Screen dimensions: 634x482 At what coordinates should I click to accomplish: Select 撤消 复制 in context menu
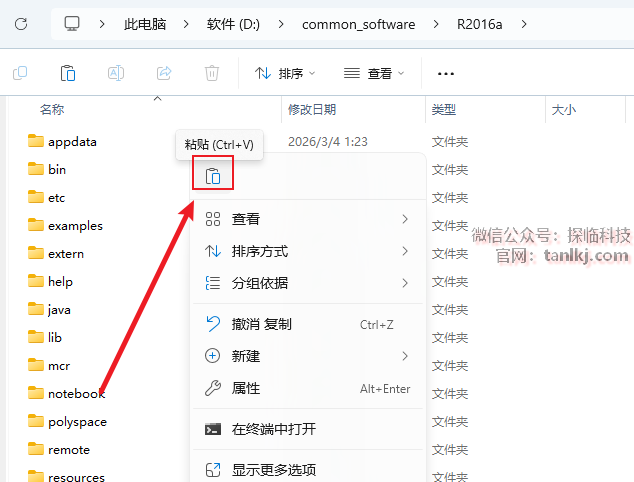(309, 324)
